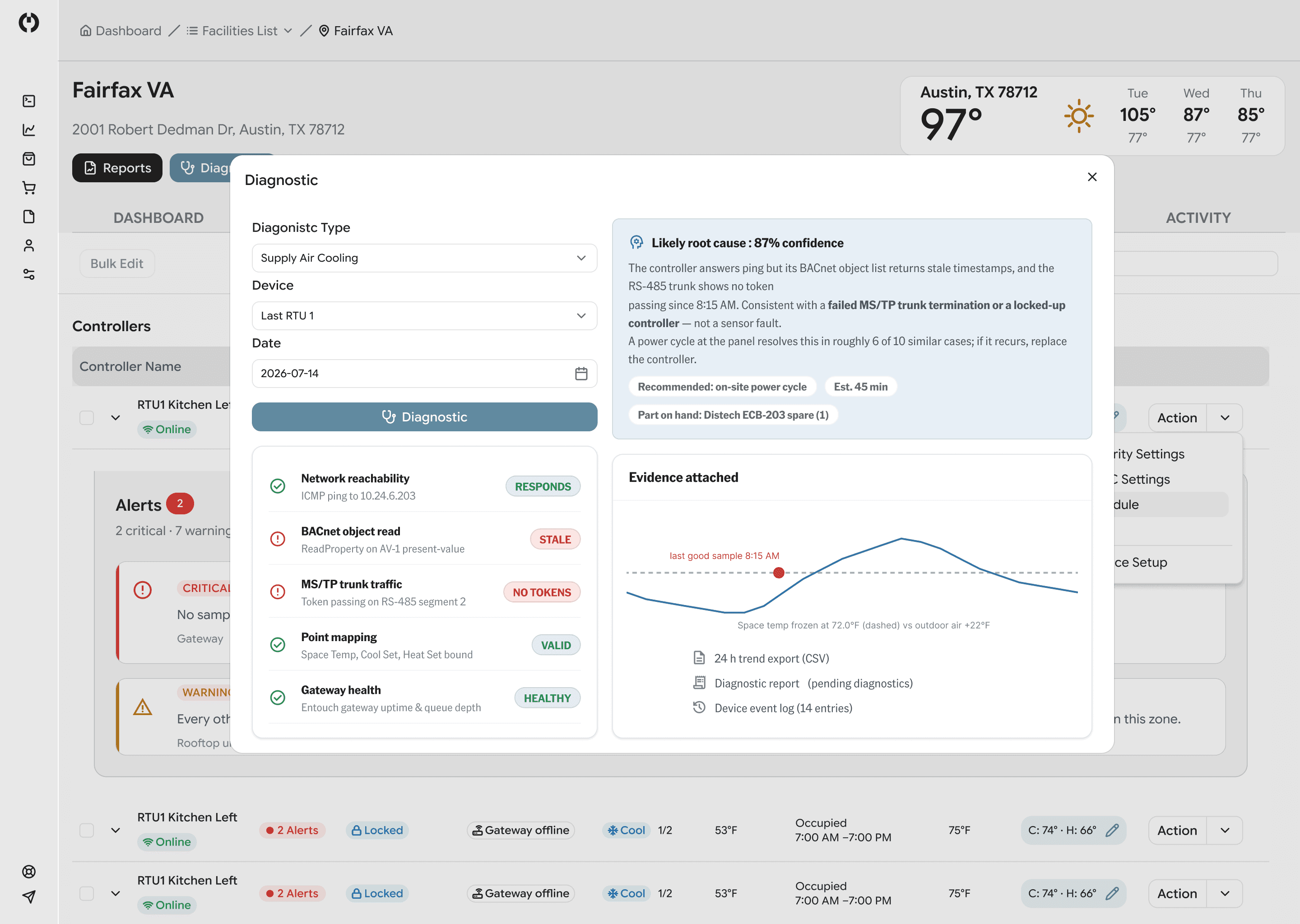Click the root cause insight head icon

[636, 242]
